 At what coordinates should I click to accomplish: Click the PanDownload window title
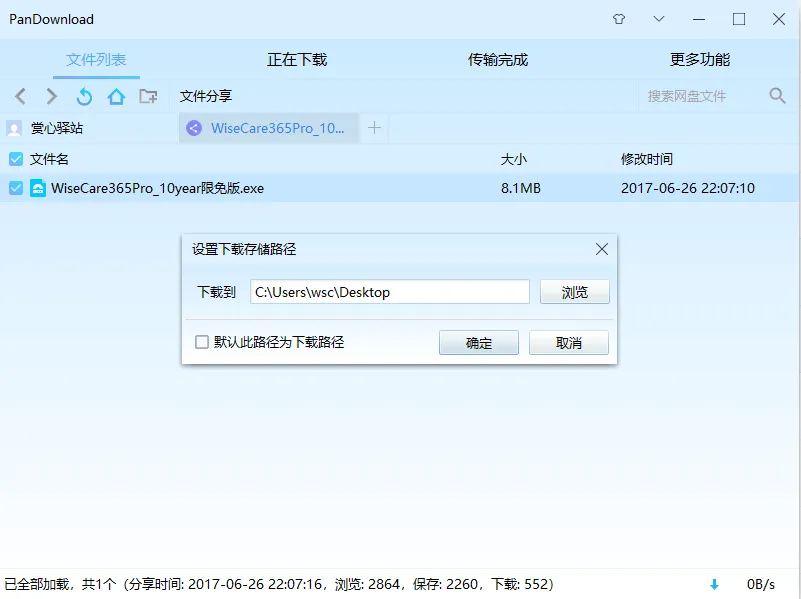click(52, 19)
